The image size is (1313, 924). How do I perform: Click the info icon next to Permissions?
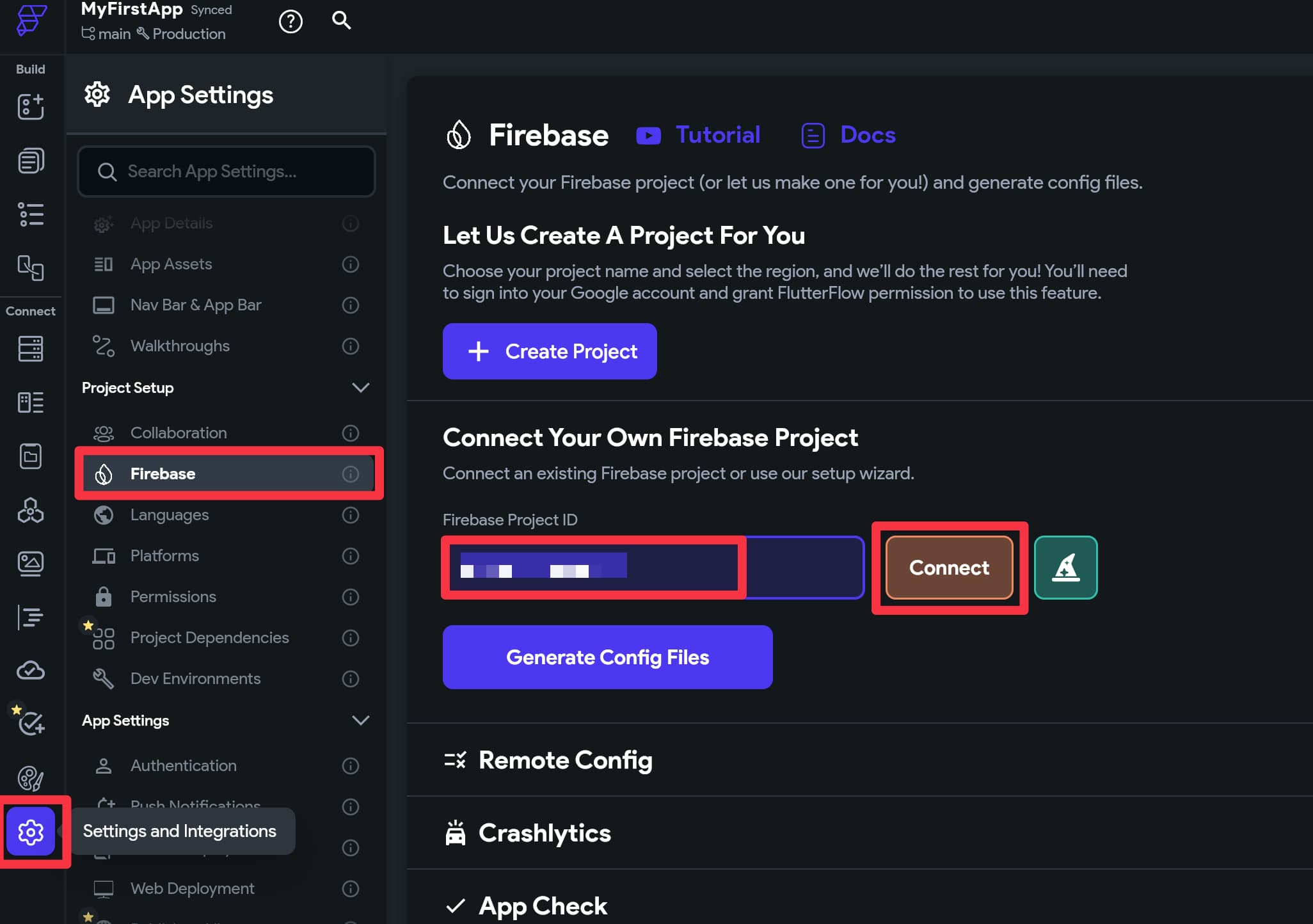coord(351,597)
